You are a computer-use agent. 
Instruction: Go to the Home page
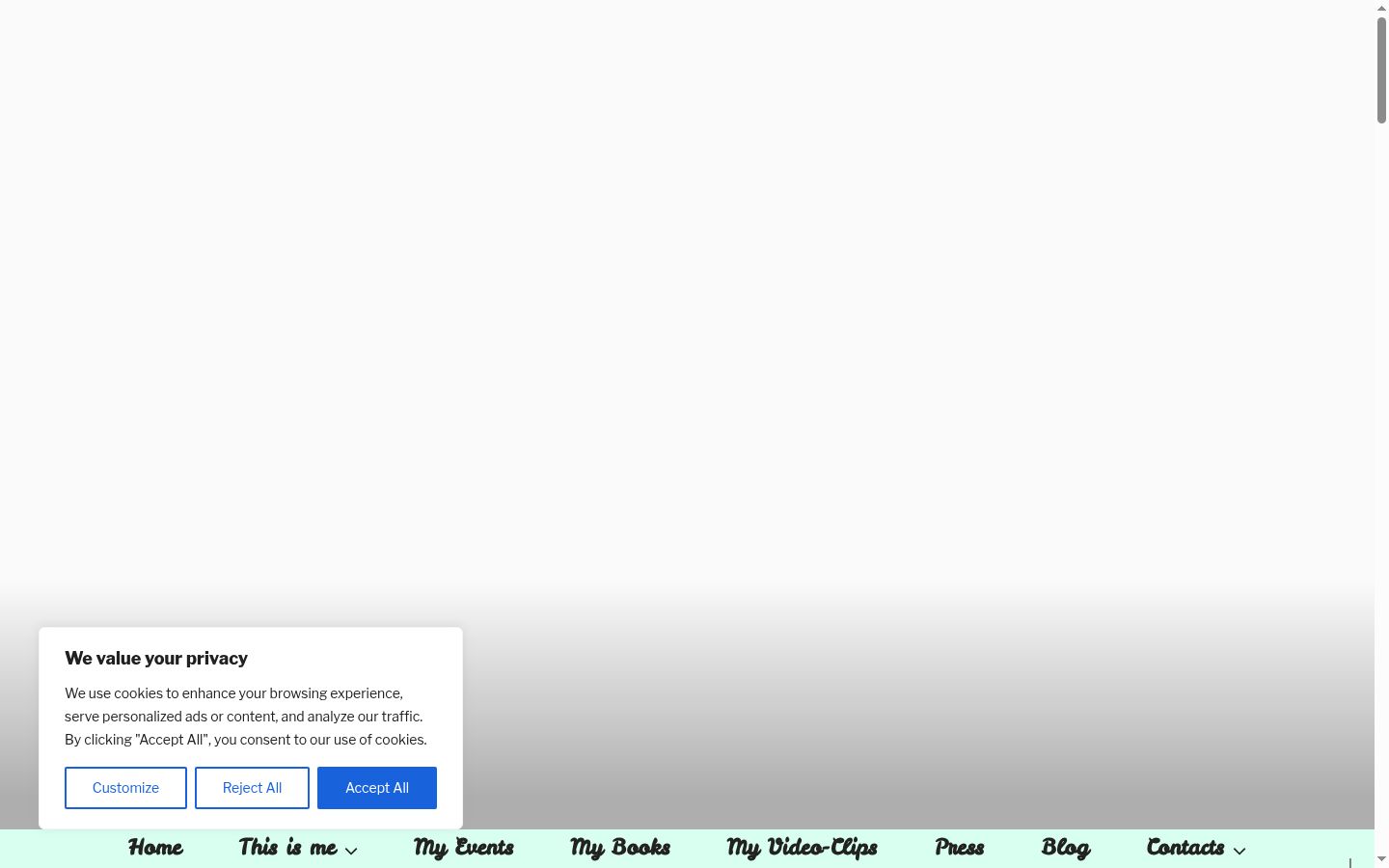155,848
